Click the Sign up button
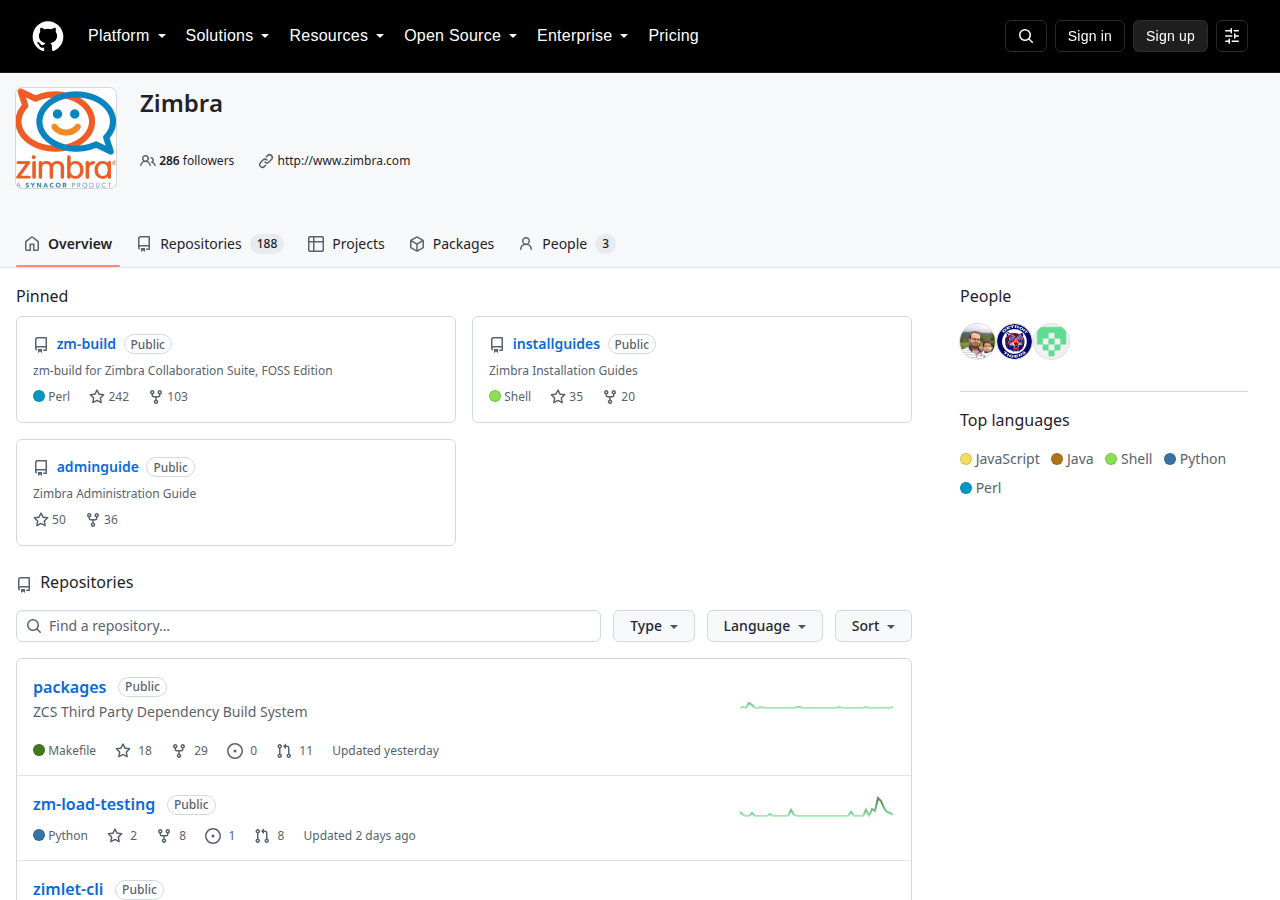1280x900 pixels. tap(1170, 36)
